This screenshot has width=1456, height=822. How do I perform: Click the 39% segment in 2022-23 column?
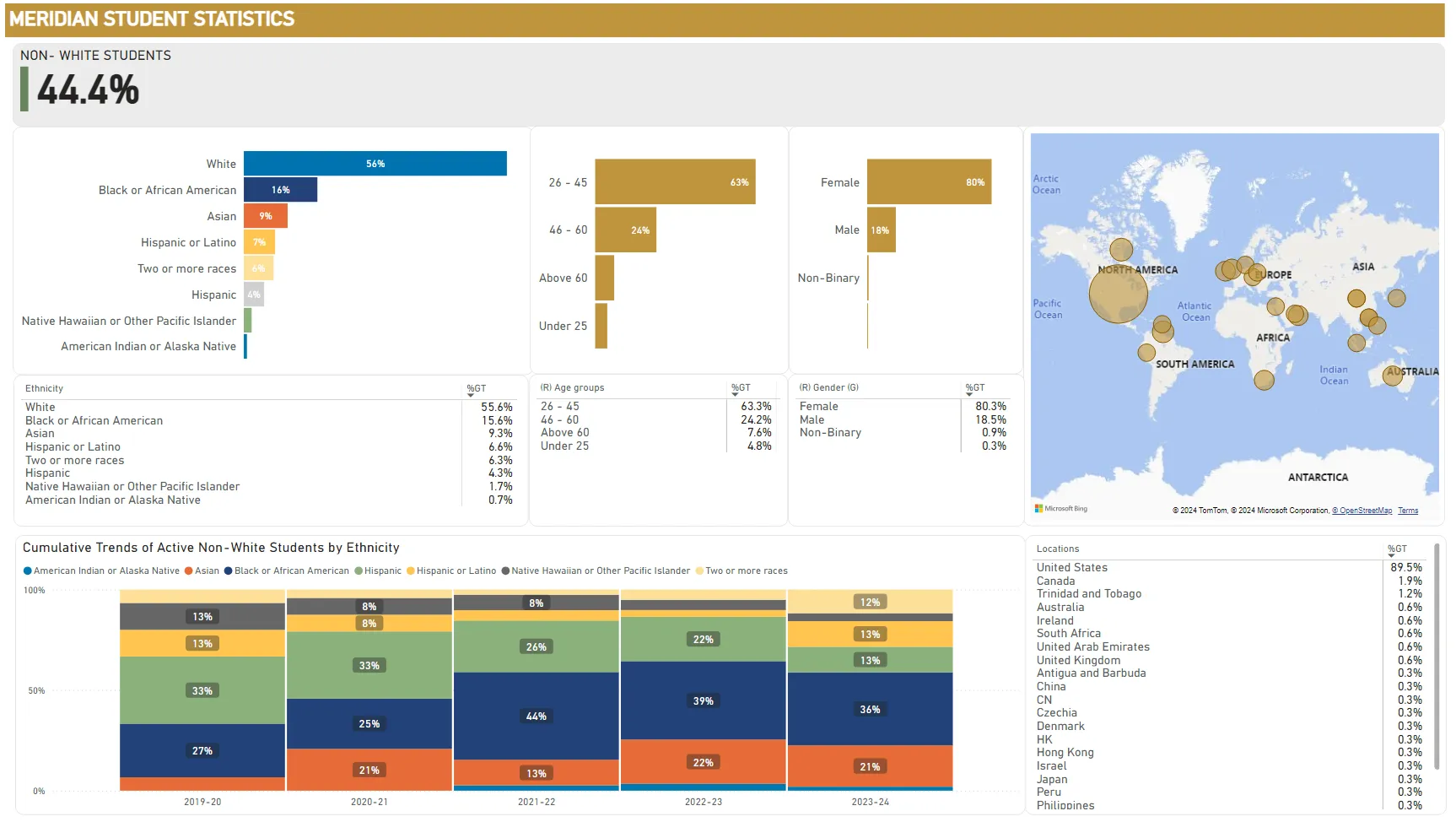tap(704, 701)
